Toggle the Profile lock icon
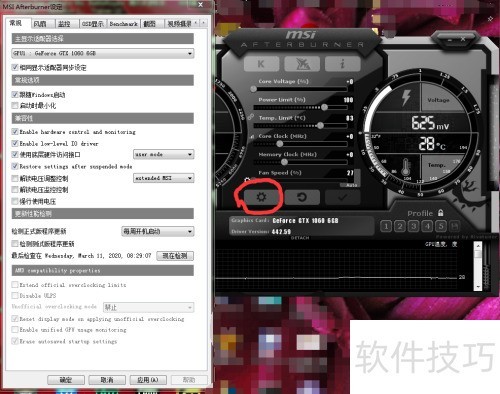 point(441,213)
